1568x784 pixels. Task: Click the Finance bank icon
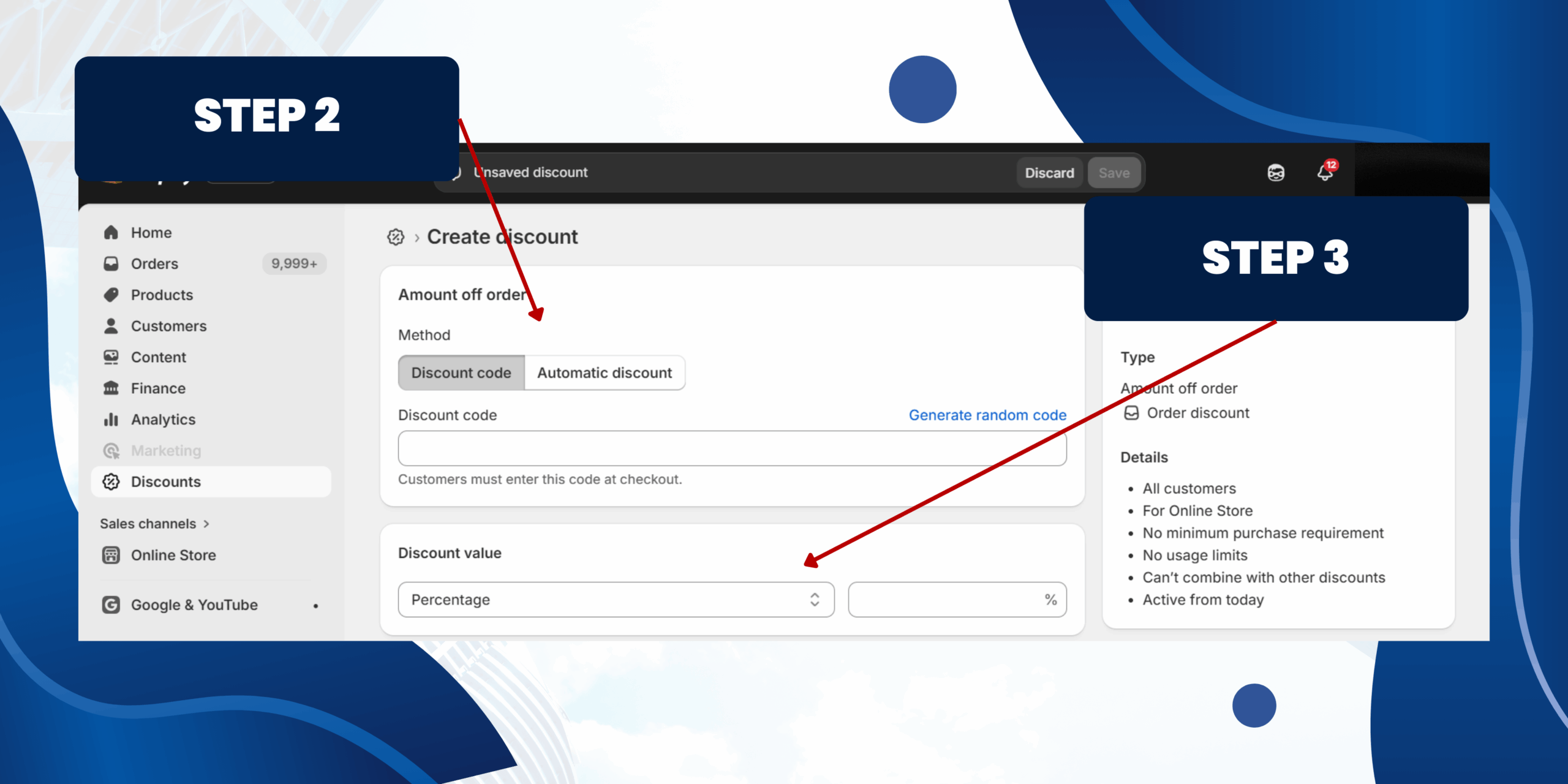[x=111, y=388]
